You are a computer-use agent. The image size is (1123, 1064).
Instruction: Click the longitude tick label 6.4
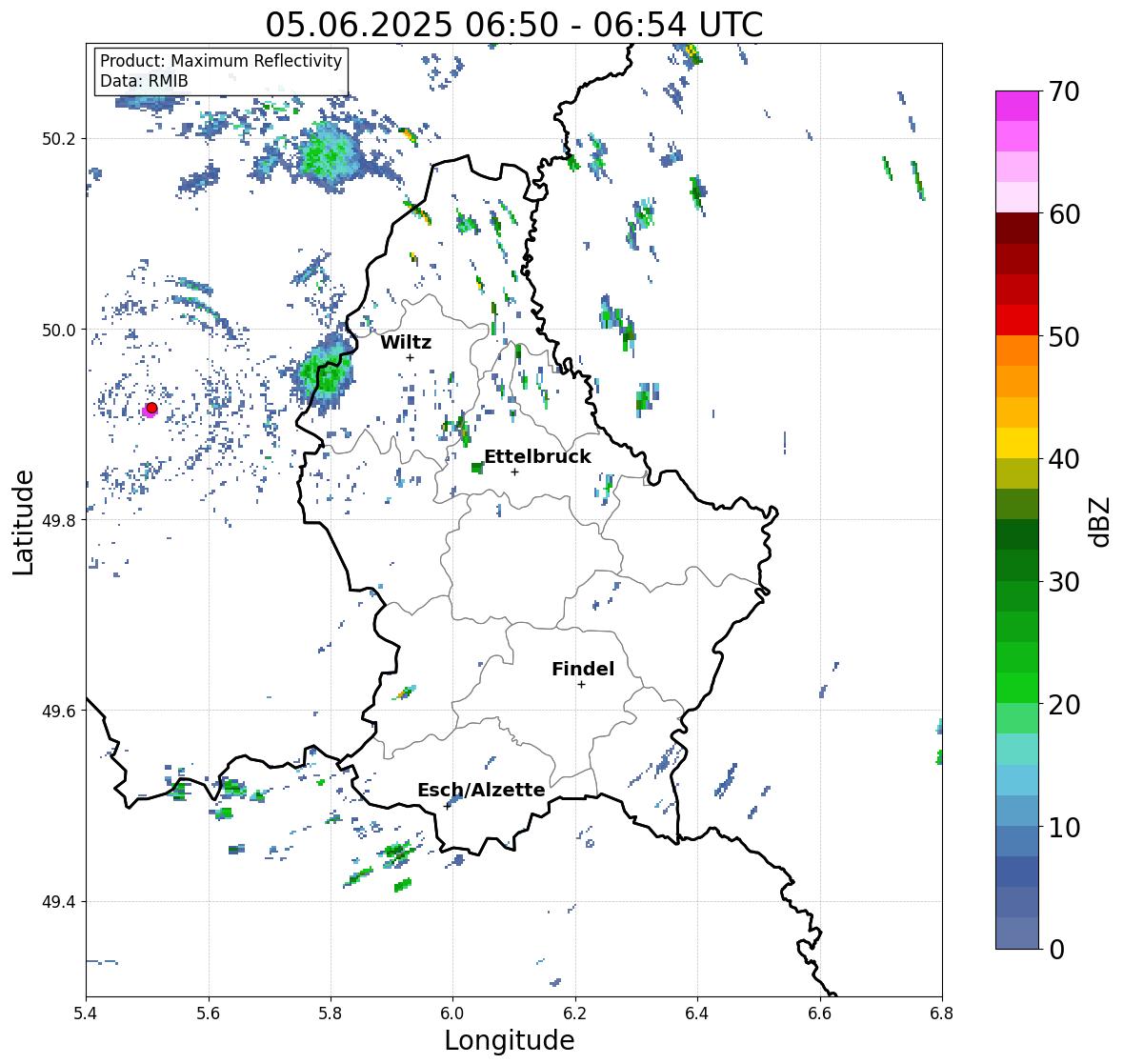697,1013
